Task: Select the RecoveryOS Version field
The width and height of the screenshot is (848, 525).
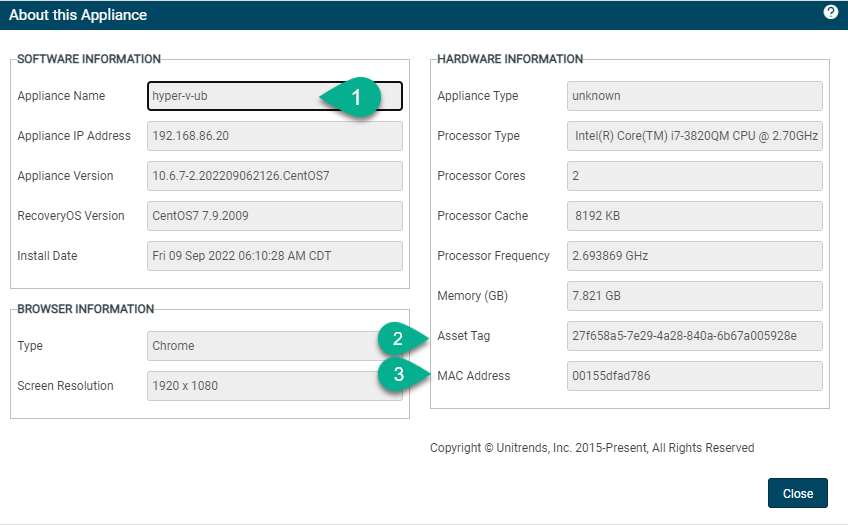Action: tap(275, 216)
